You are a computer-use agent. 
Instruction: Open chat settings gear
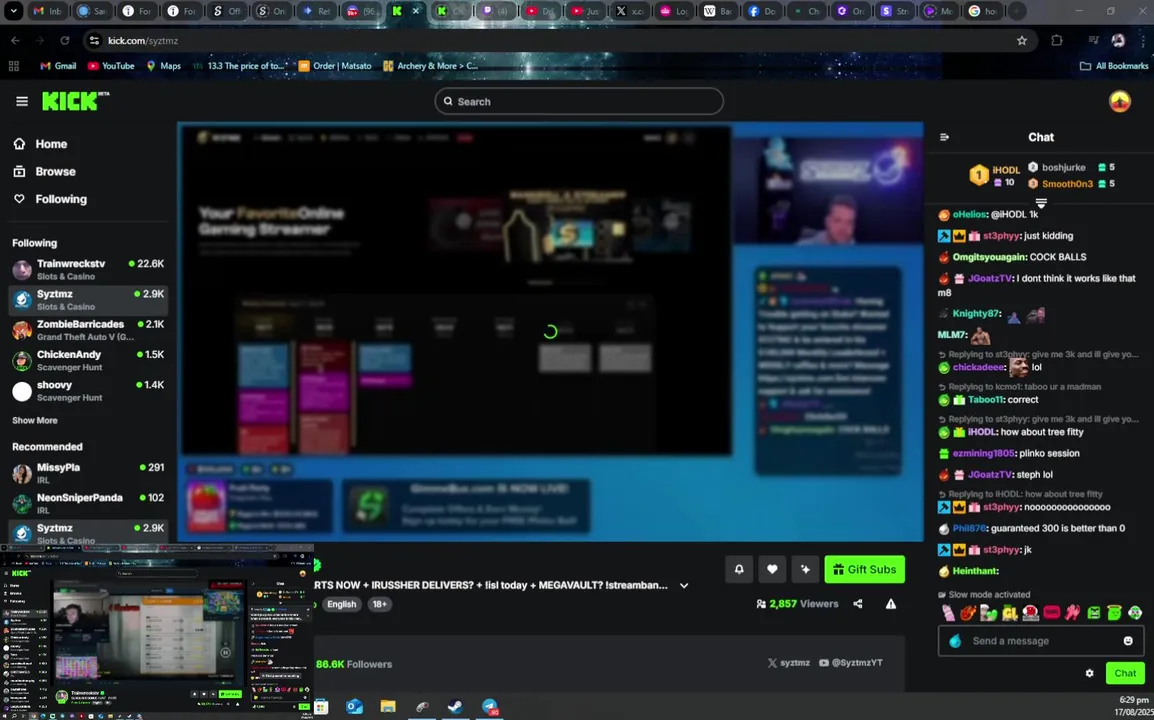1089,673
